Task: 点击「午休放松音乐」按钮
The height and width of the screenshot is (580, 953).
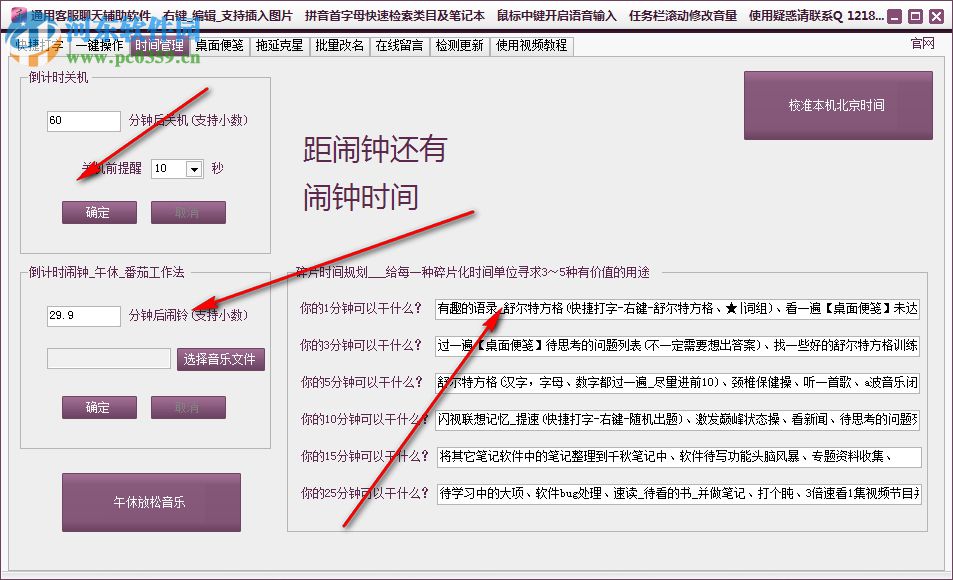Action: (150, 503)
